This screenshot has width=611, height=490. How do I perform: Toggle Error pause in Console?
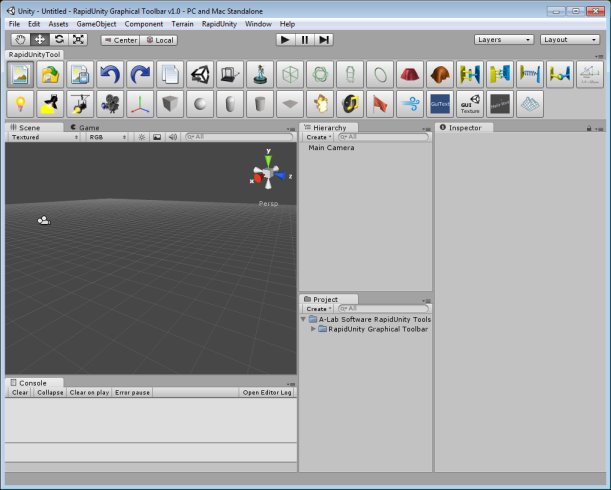pos(132,393)
